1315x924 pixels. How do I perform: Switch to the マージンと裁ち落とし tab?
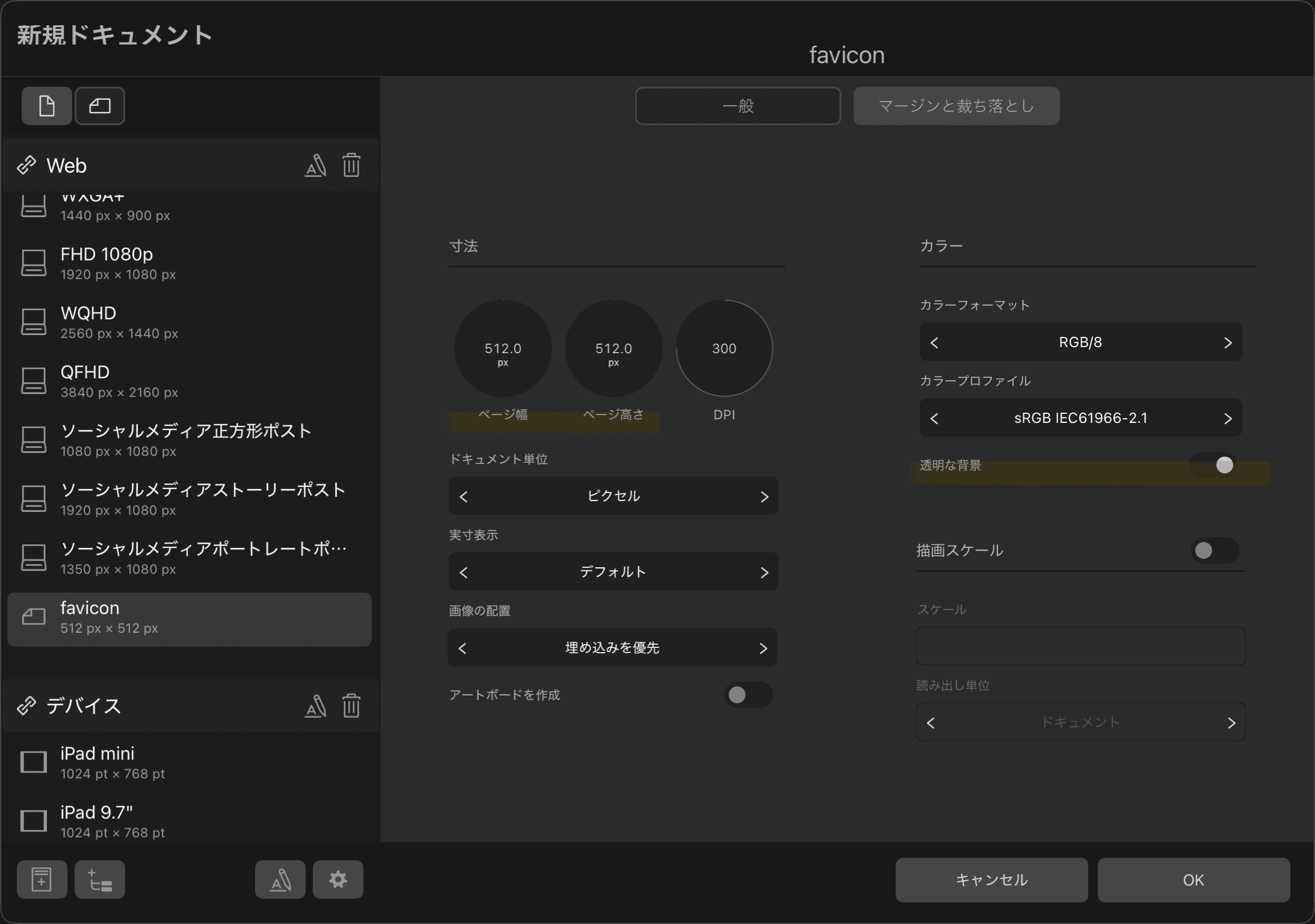(x=956, y=106)
